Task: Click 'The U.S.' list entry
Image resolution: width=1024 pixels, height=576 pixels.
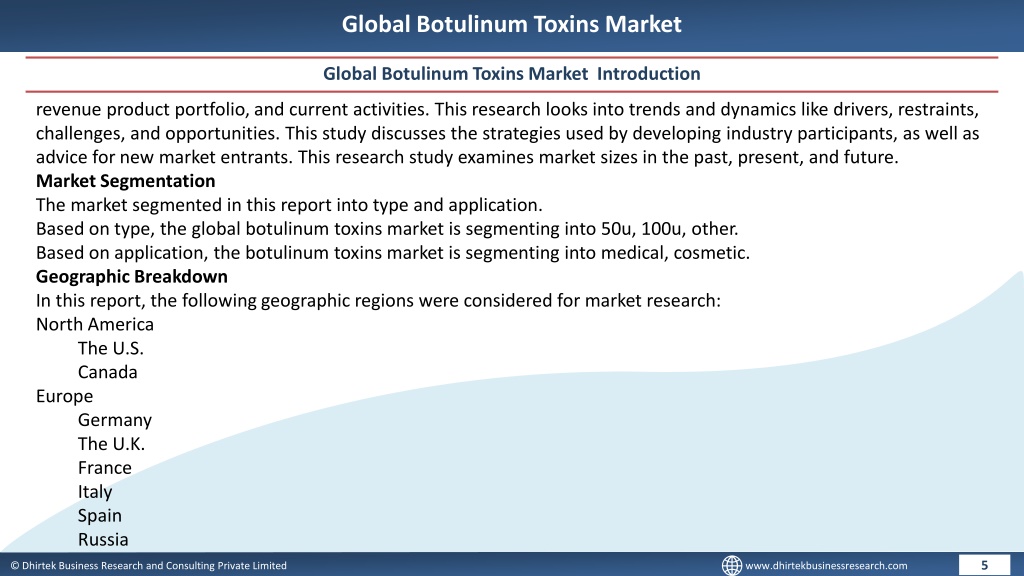Action: 110,348
